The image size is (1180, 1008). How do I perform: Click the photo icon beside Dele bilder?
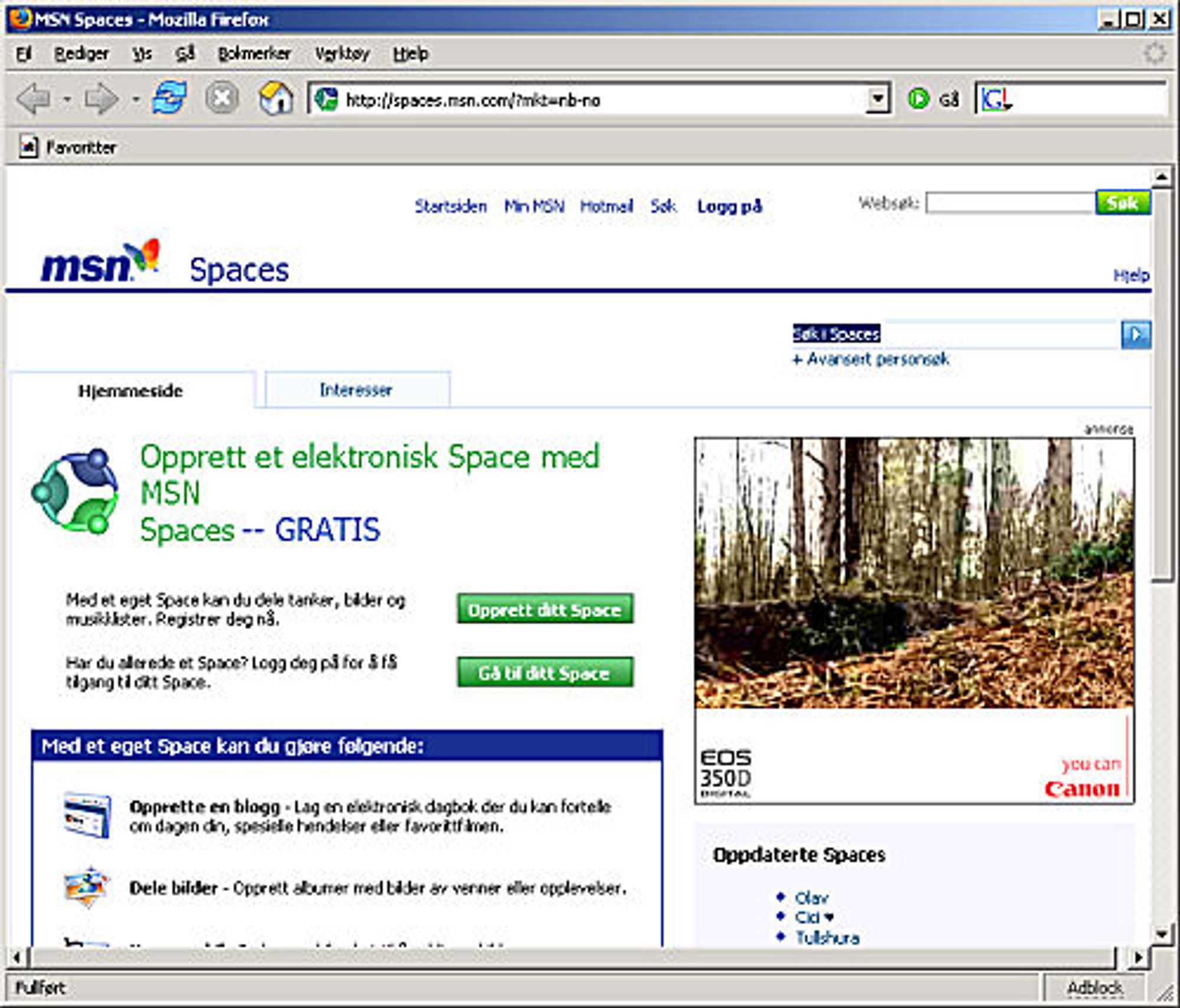click(x=86, y=886)
